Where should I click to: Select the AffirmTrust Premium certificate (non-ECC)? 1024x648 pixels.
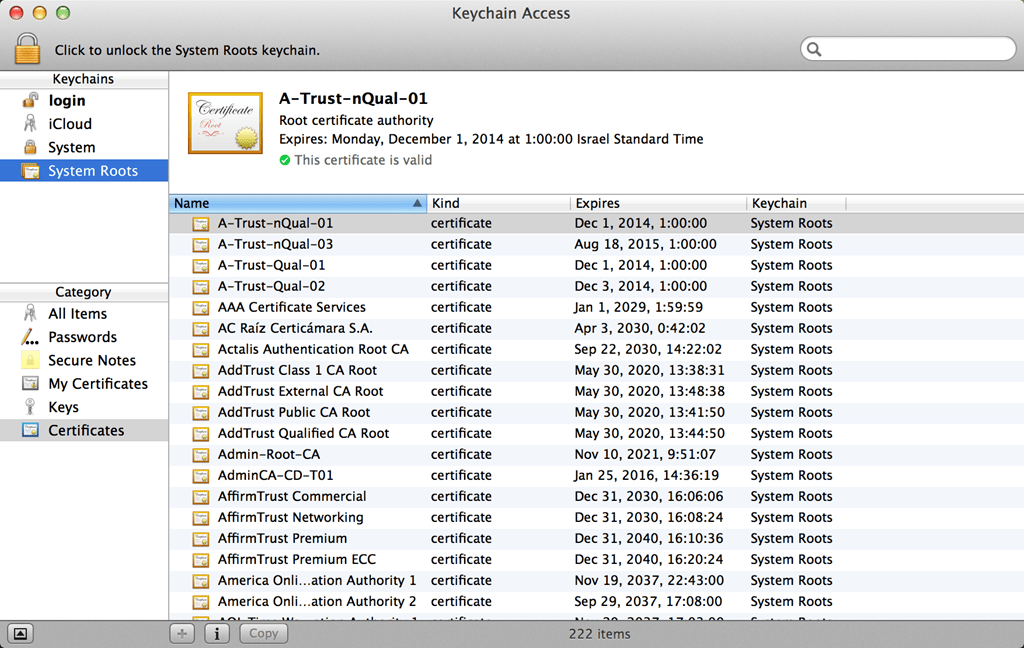click(x=596, y=539)
